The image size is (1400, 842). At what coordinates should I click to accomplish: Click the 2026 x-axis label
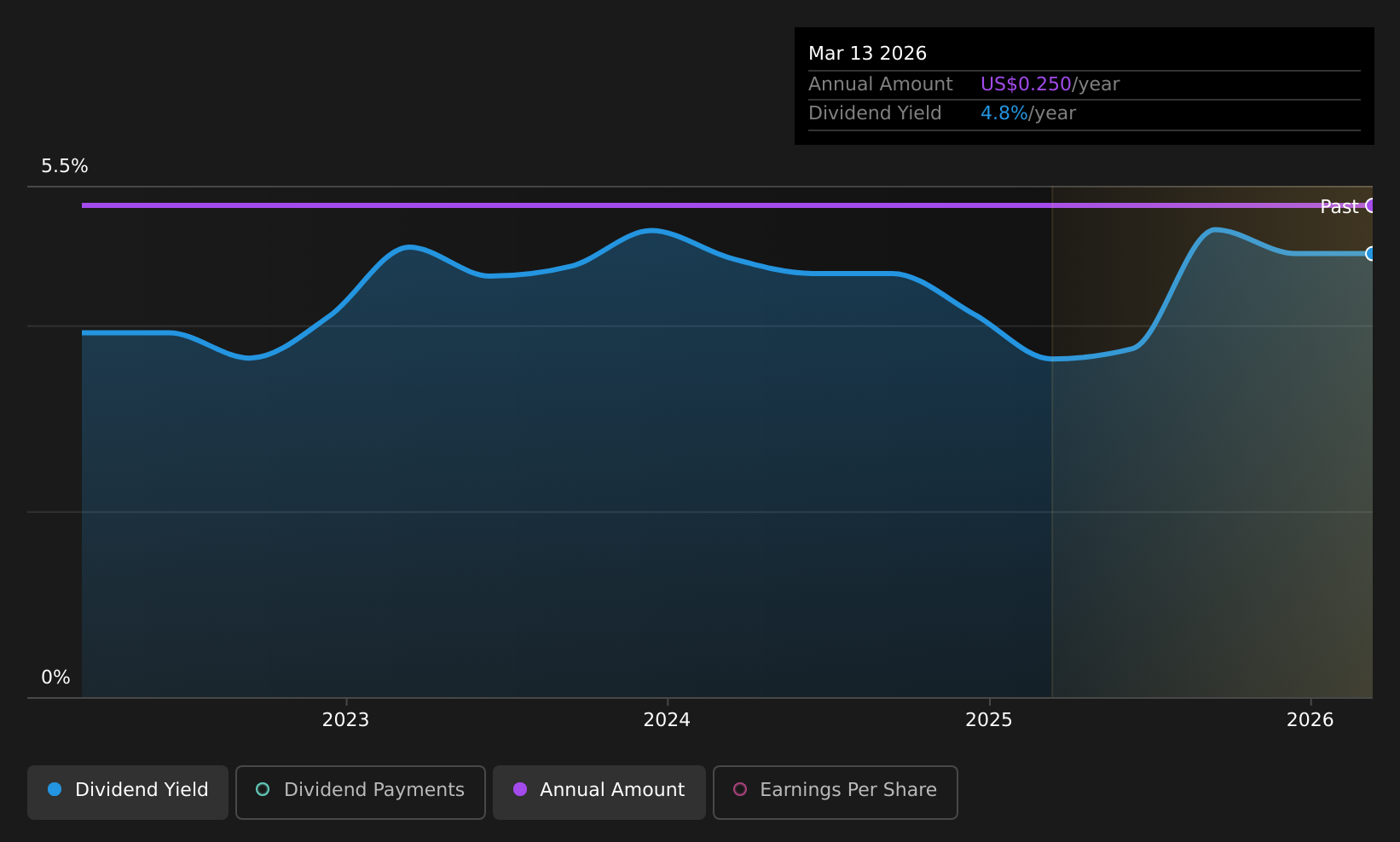pos(1310,720)
